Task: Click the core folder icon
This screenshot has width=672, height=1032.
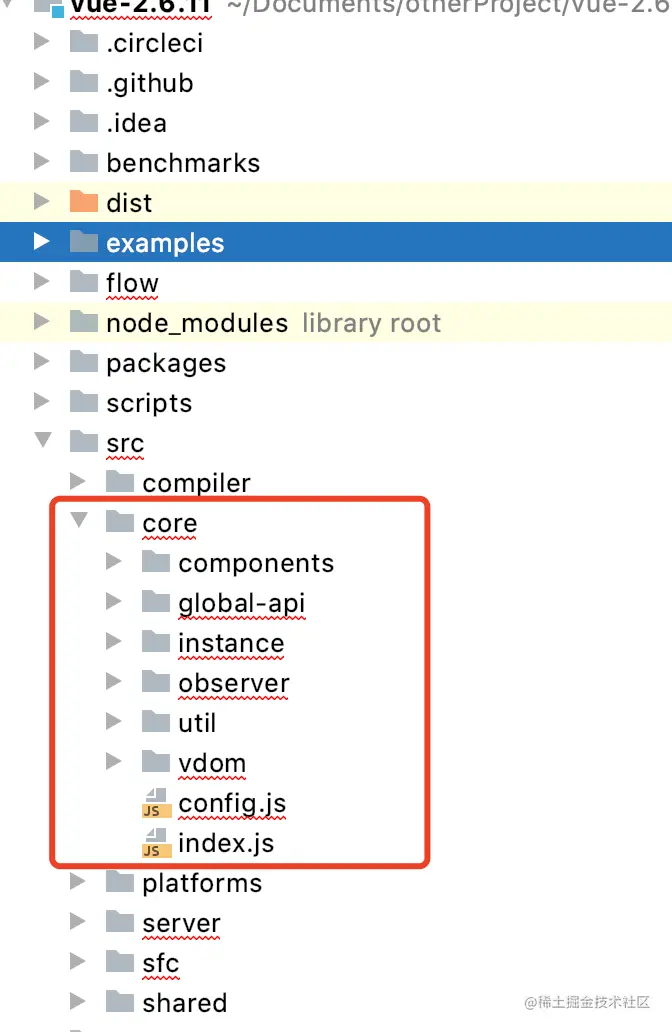Action: [120, 523]
